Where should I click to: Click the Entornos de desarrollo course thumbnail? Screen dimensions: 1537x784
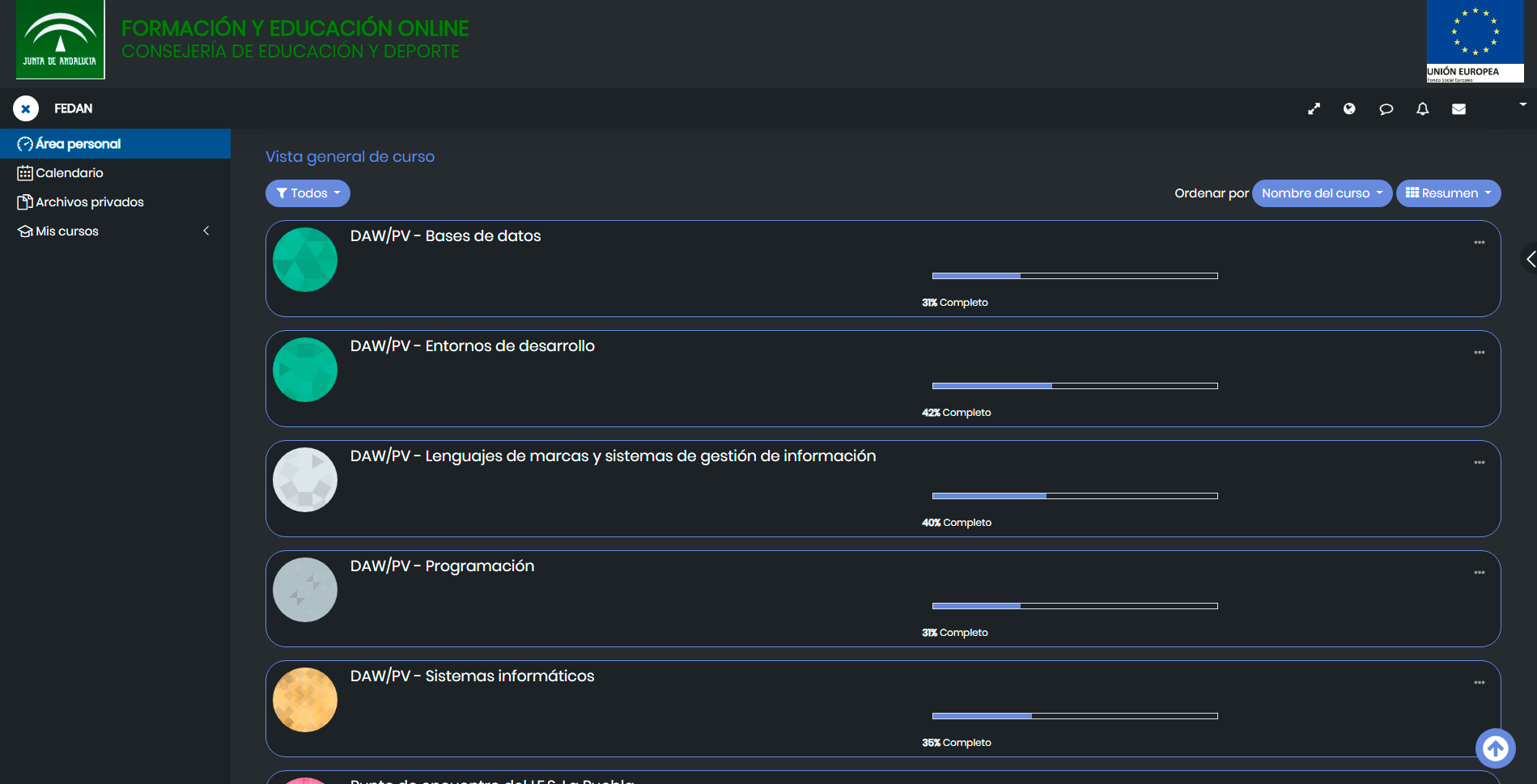click(x=305, y=370)
